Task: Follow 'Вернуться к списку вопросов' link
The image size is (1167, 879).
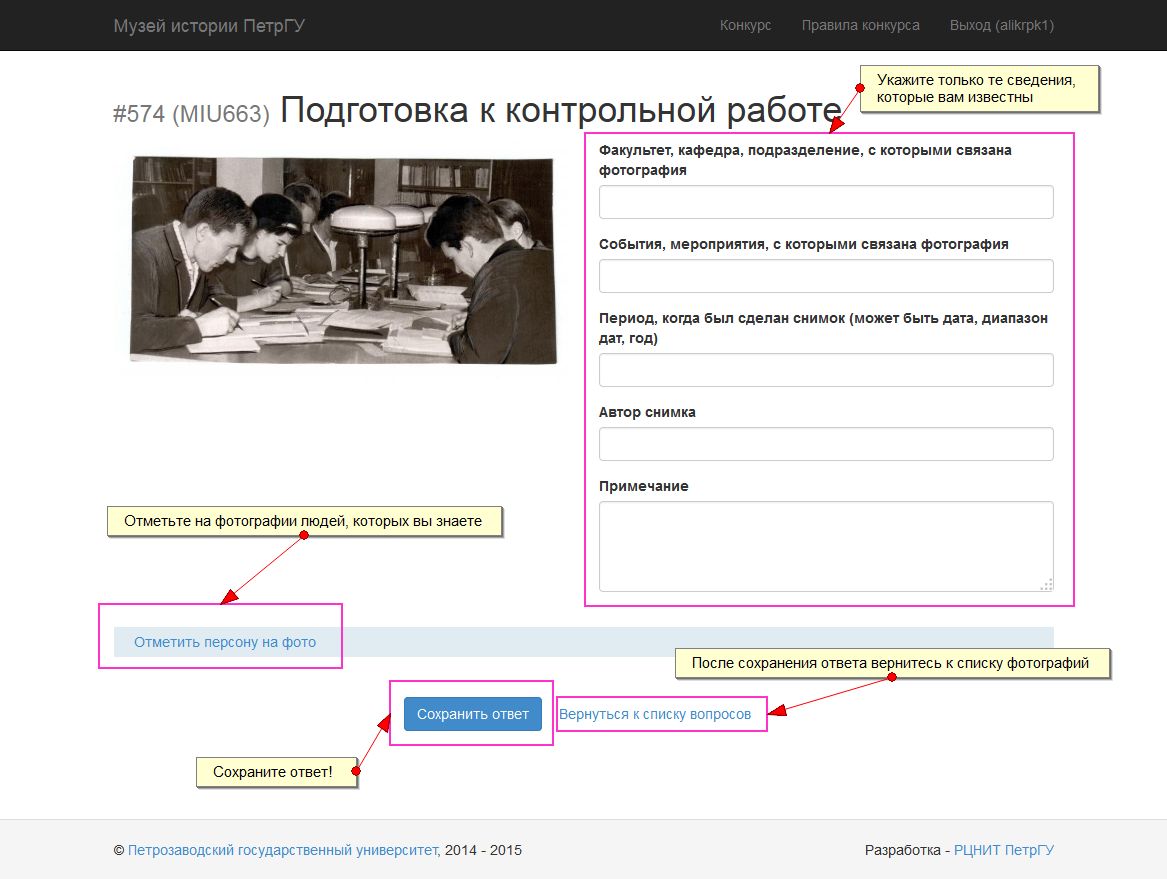Action: [x=655, y=714]
